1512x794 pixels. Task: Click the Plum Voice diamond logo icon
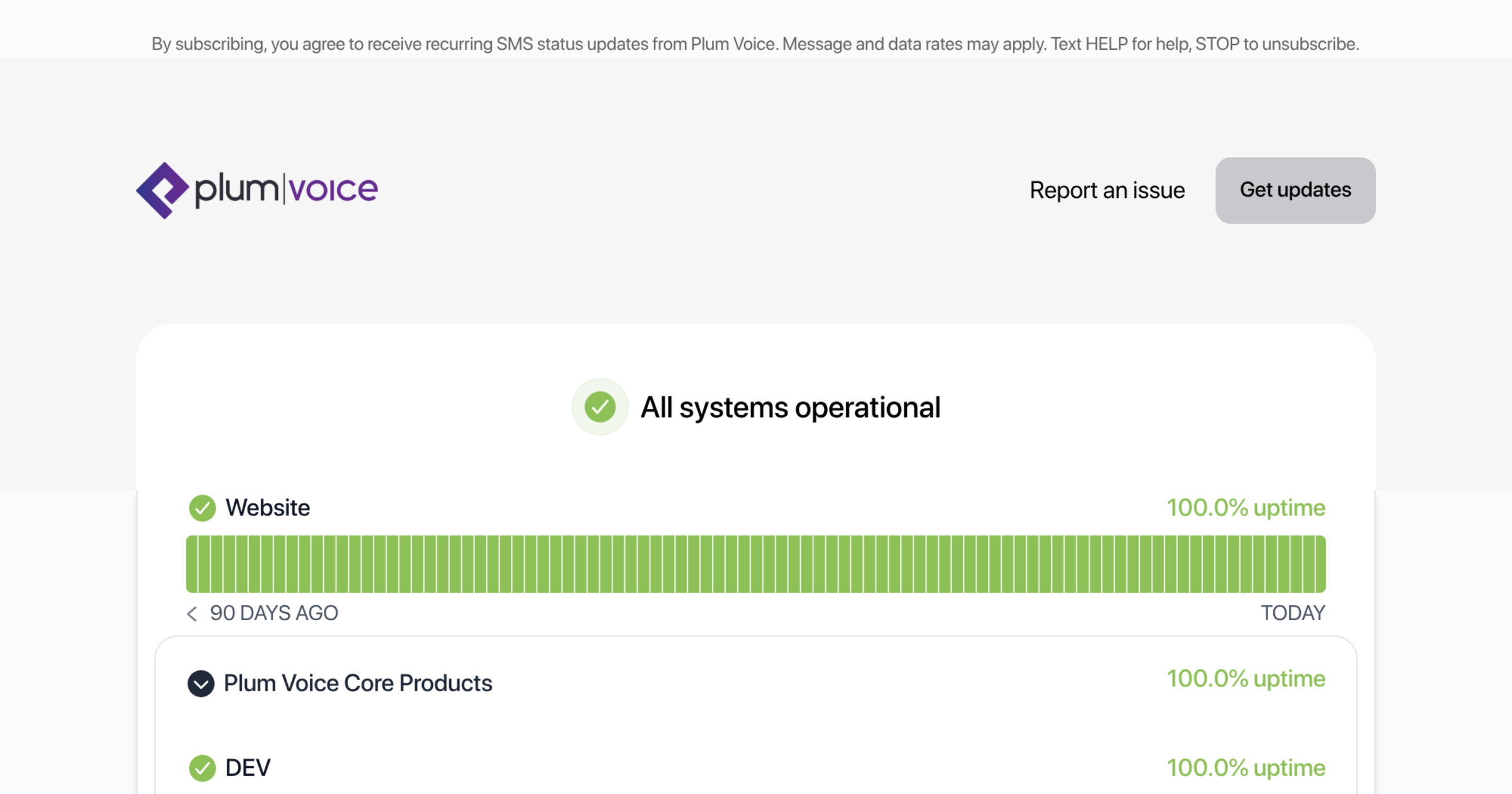point(163,190)
